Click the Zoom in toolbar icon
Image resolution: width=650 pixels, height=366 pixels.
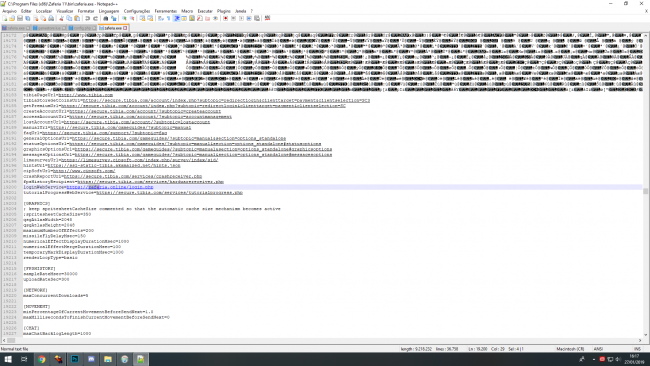point(124,18)
